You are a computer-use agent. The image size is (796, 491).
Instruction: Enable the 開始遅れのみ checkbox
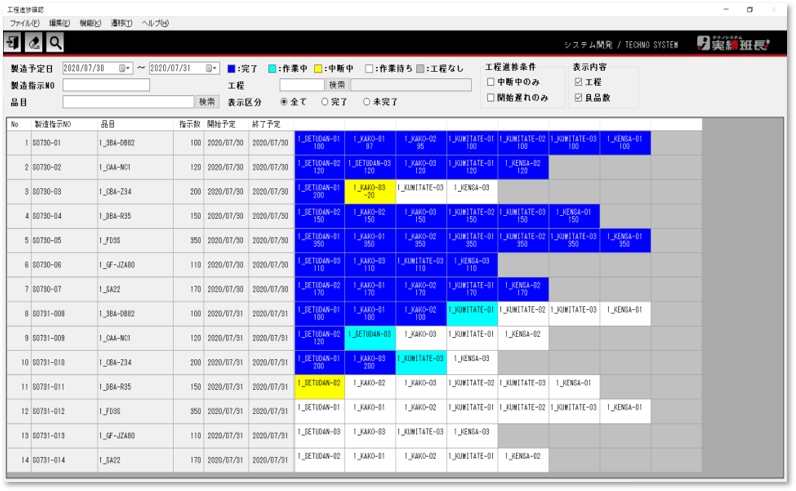click(491, 97)
